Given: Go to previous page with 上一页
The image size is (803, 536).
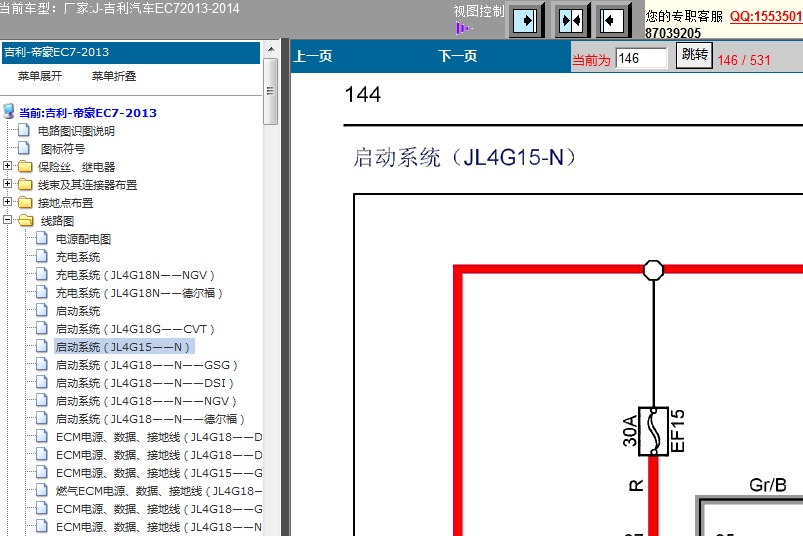Looking at the screenshot, I should point(312,56).
